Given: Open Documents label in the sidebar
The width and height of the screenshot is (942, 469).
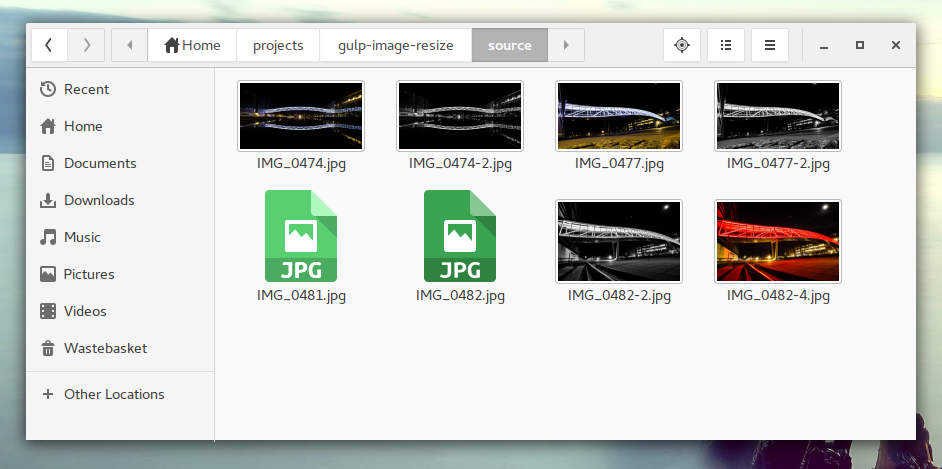Looking at the screenshot, I should (100, 163).
